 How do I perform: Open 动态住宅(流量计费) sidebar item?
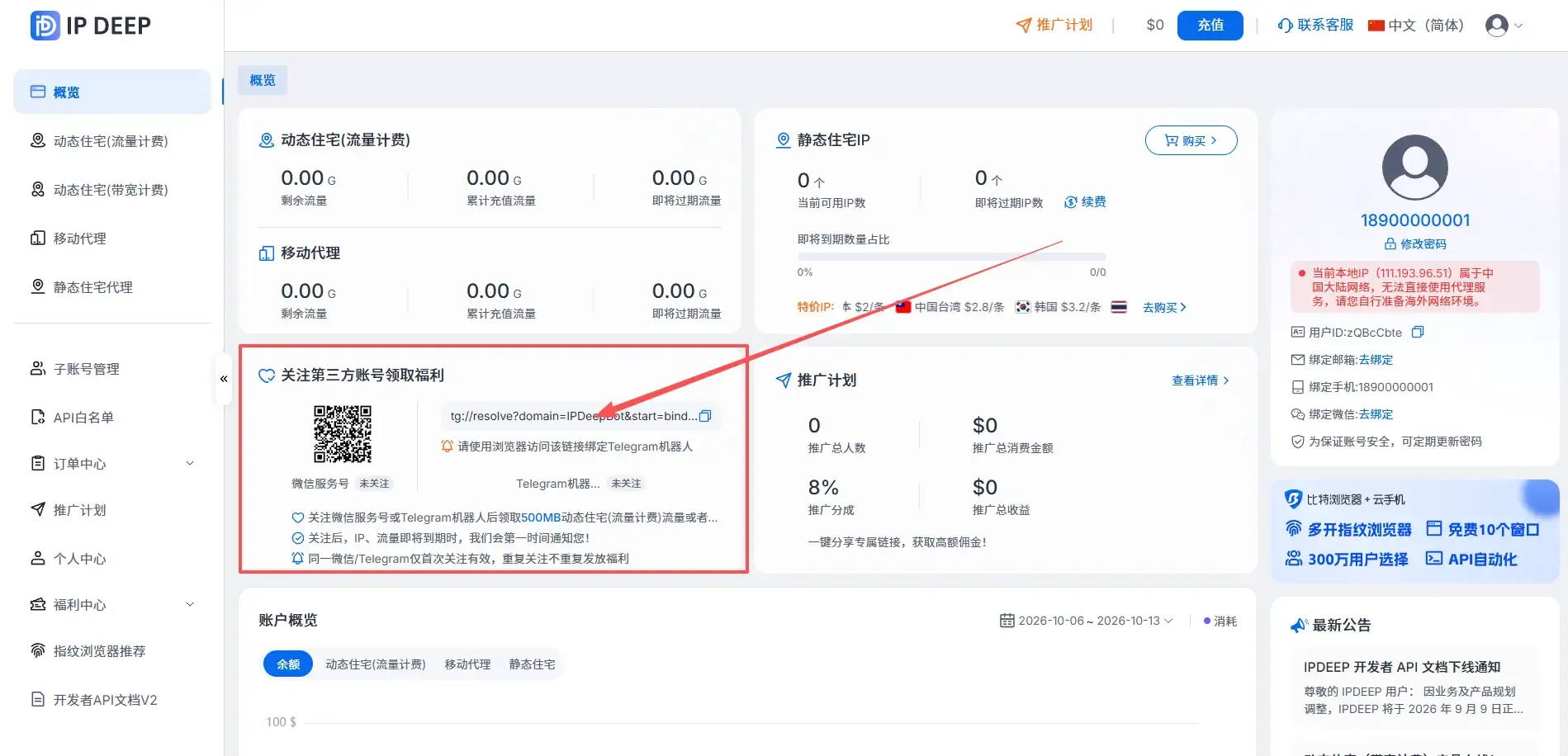click(x=112, y=141)
